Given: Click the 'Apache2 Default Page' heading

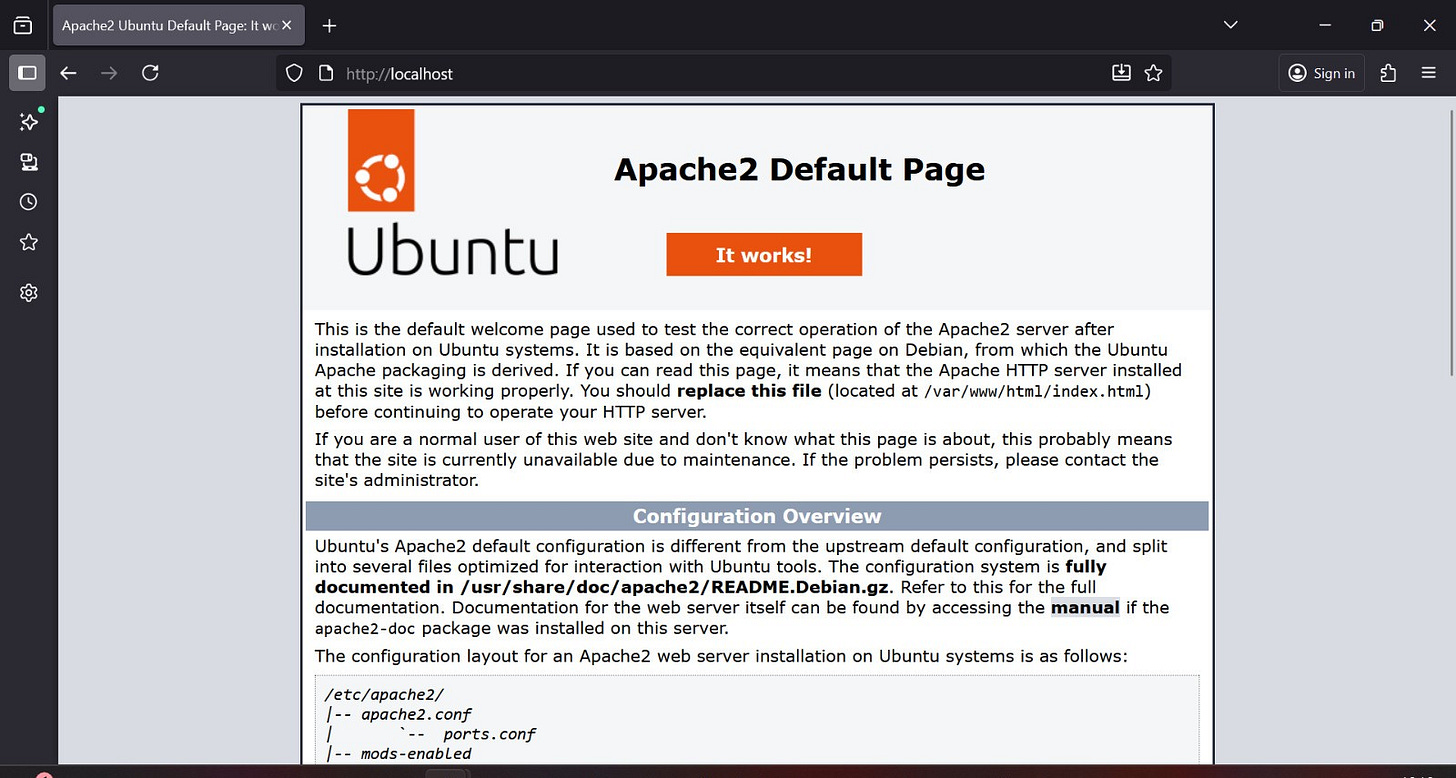Looking at the screenshot, I should click(x=799, y=169).
